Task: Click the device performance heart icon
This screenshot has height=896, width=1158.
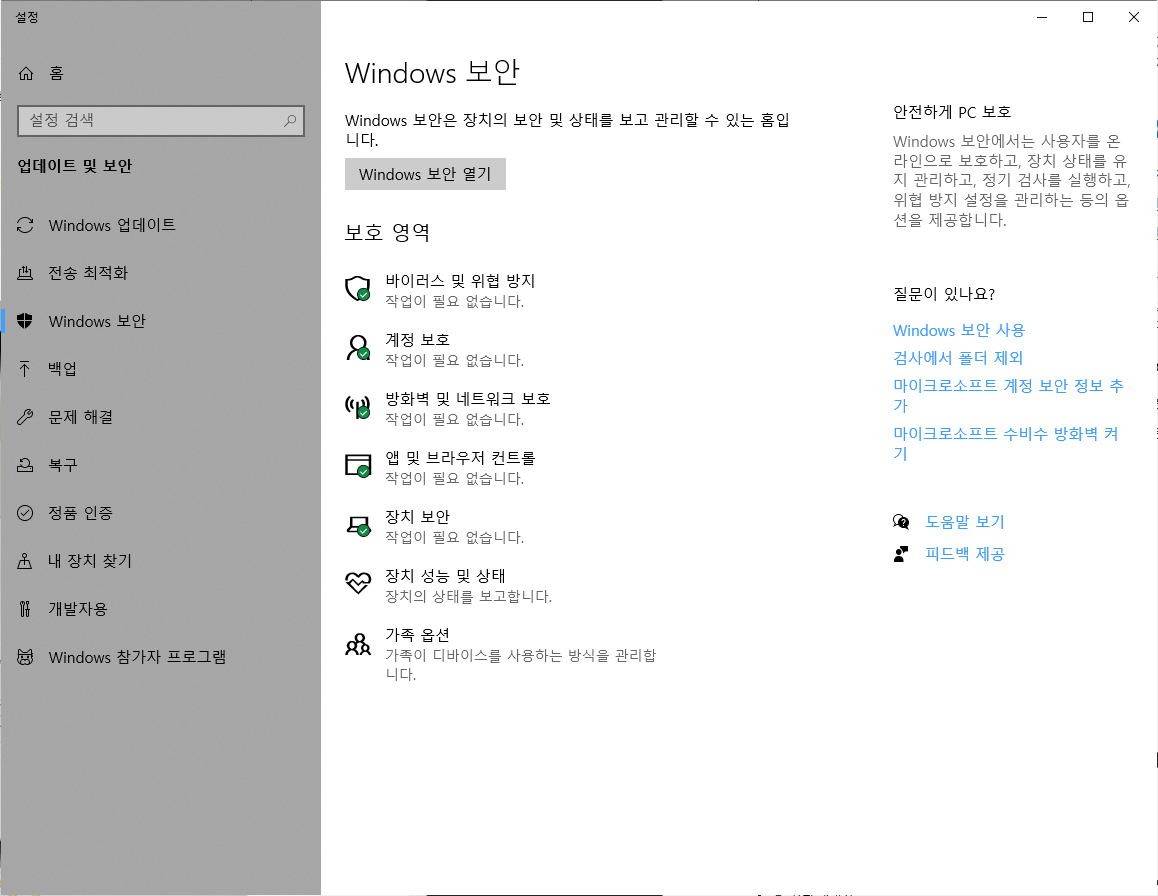Action: [358, 583]
